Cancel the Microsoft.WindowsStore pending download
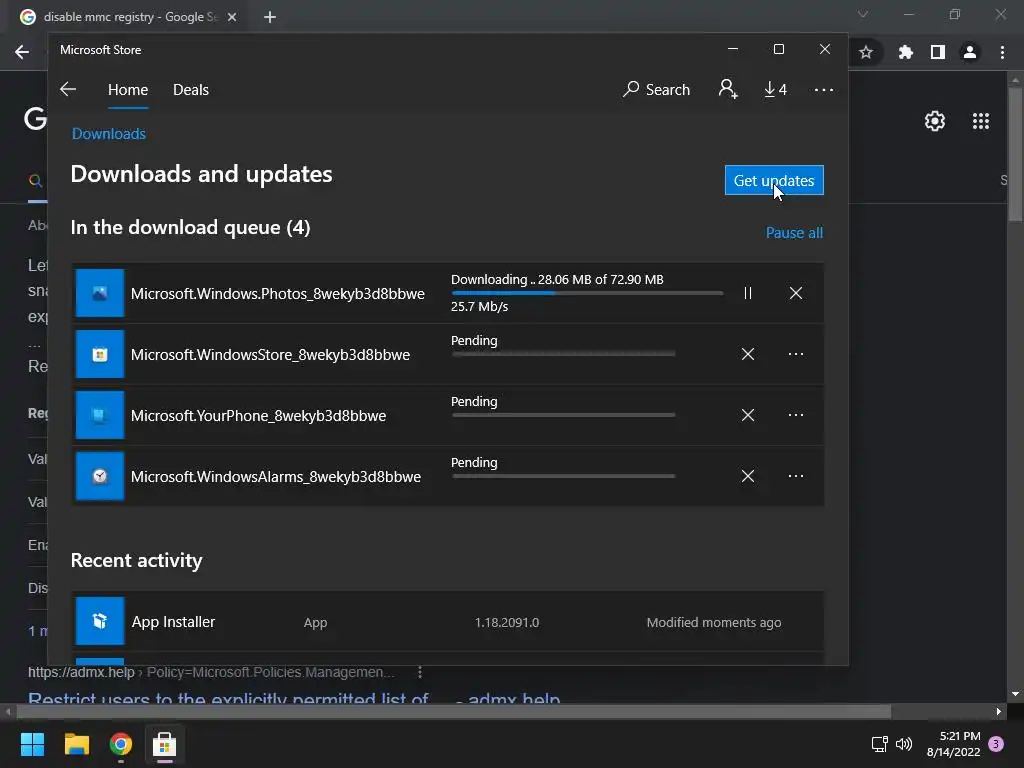Image resolution: width=1024 pixels, height=768 pixels. (748, 354)
